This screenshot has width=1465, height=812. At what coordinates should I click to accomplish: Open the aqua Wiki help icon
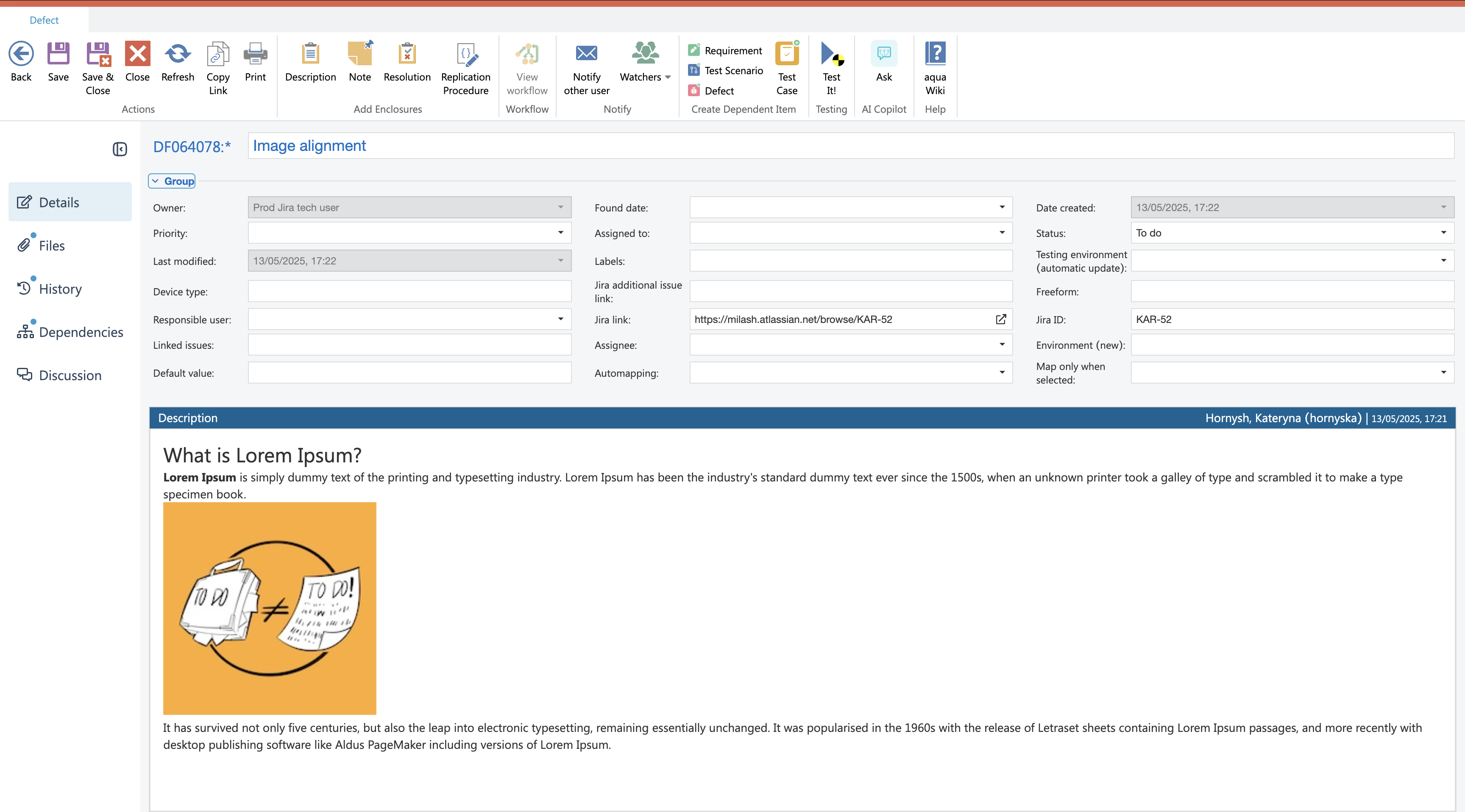click(935, 54)
